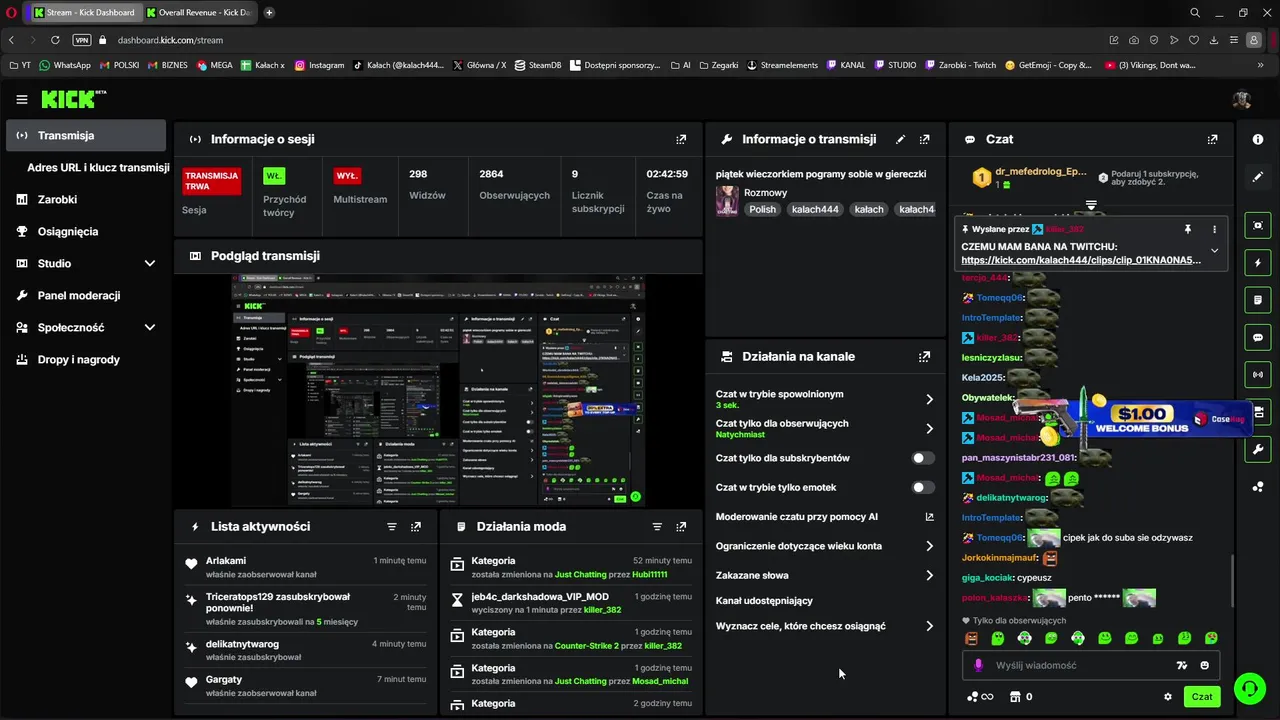Click the broadcast signal icon in right sidebar
The width and height of the screenshot is (1280, 720).
pyautogui.click(x=1258, y=375)
